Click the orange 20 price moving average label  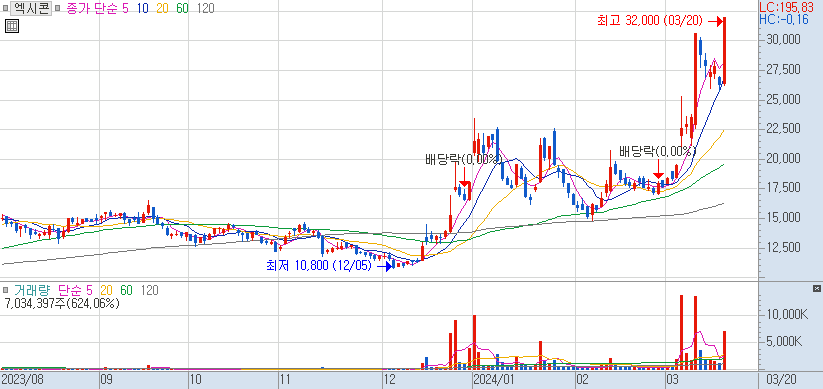click(x=162, y=8)
